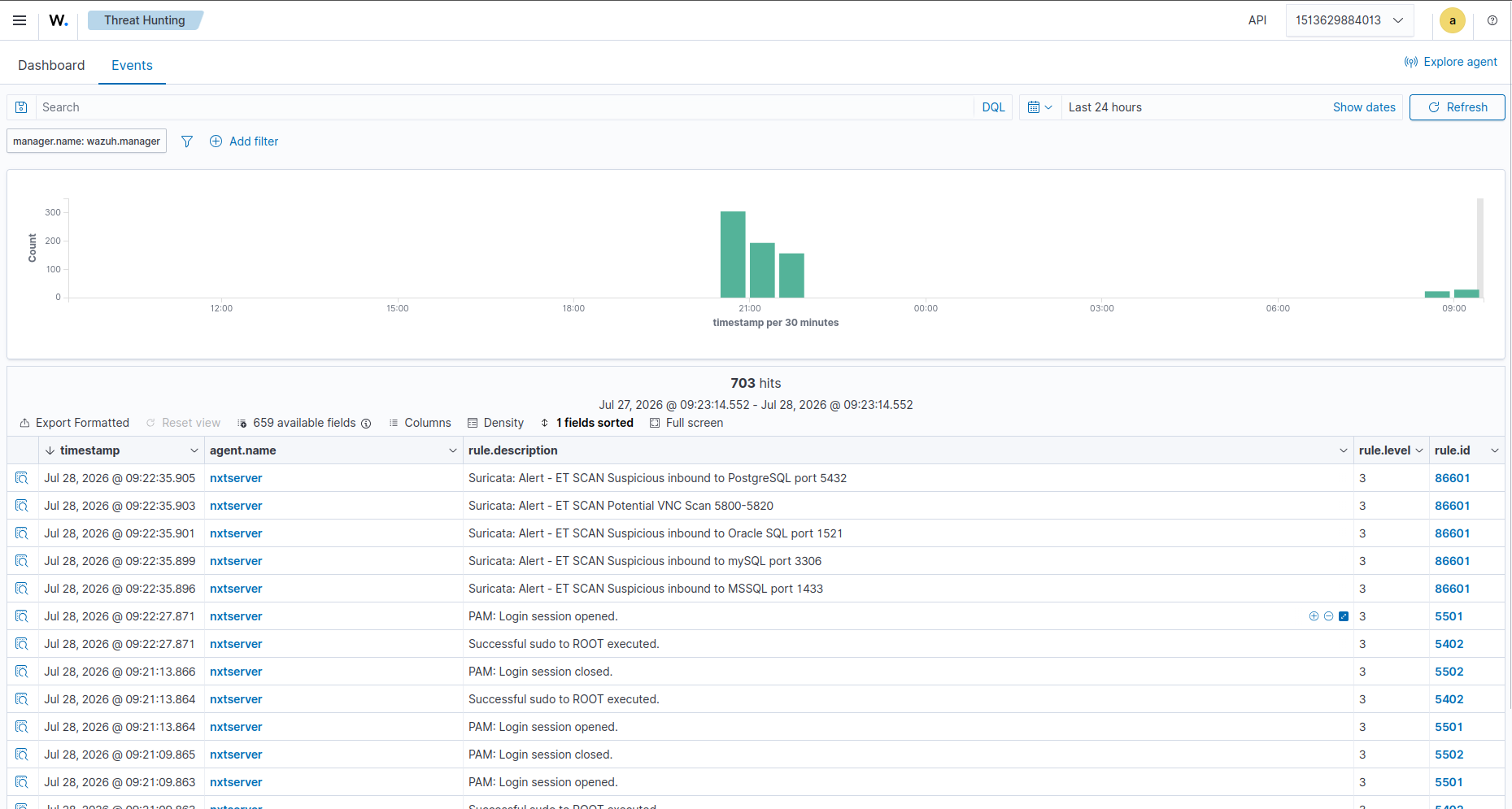This screenshot has width=1512, height=809.
Task: Open user avatar menu 'a'
Action: tap(1453, 20)
